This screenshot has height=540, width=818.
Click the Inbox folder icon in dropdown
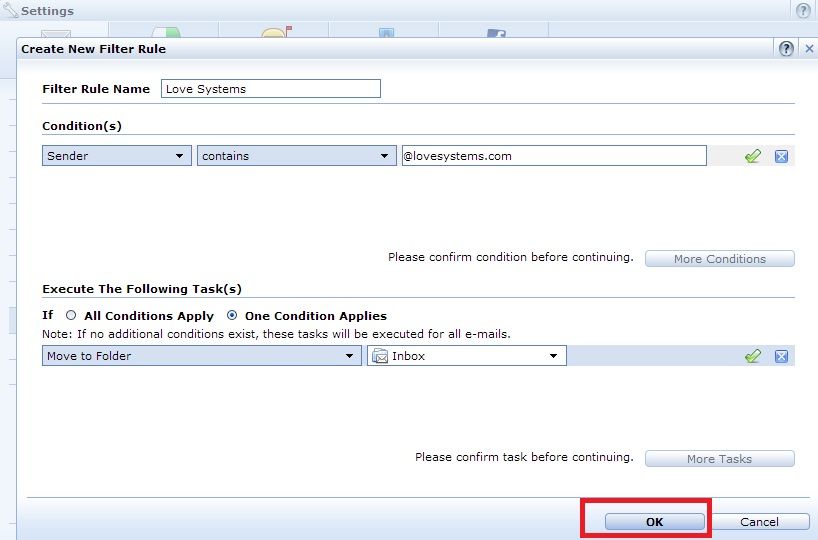click(380, 356)
